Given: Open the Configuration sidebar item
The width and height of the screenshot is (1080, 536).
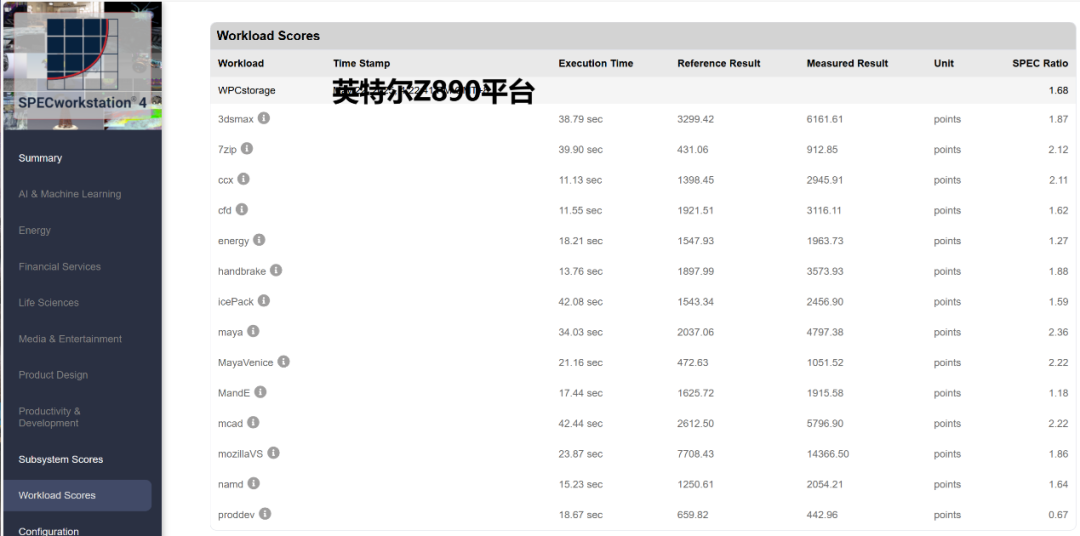Looking at the screenshot, I should click(48, 531).
